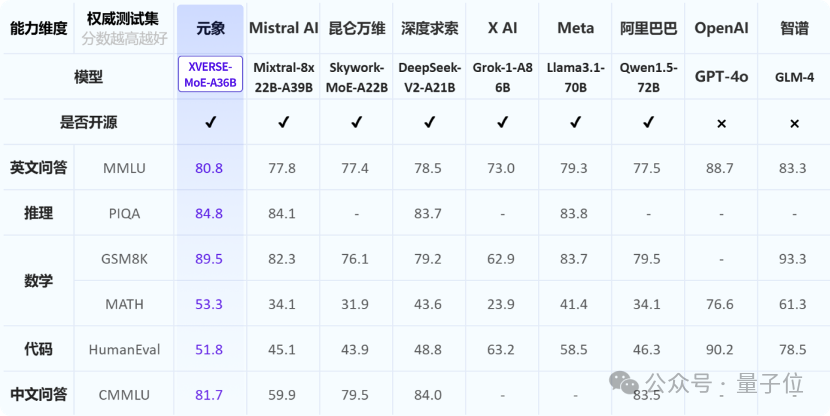The image size is (830, 416).
Task: Click the × mark under 智谱 column
Action: (795, 124)
